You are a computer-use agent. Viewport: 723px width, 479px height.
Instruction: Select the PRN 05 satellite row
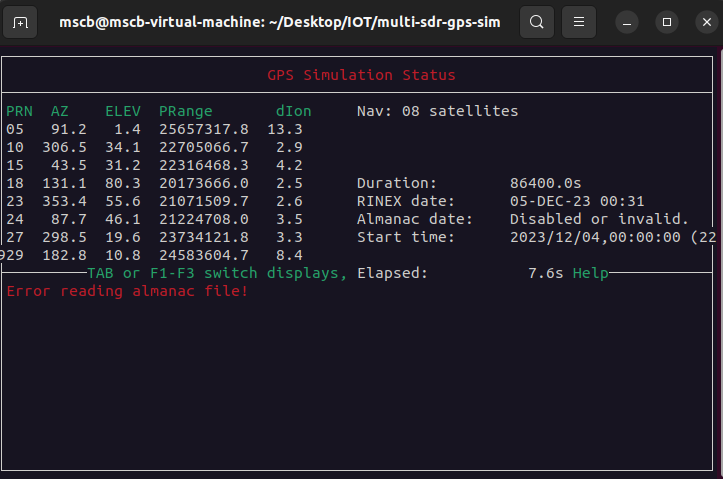point(154,129)
